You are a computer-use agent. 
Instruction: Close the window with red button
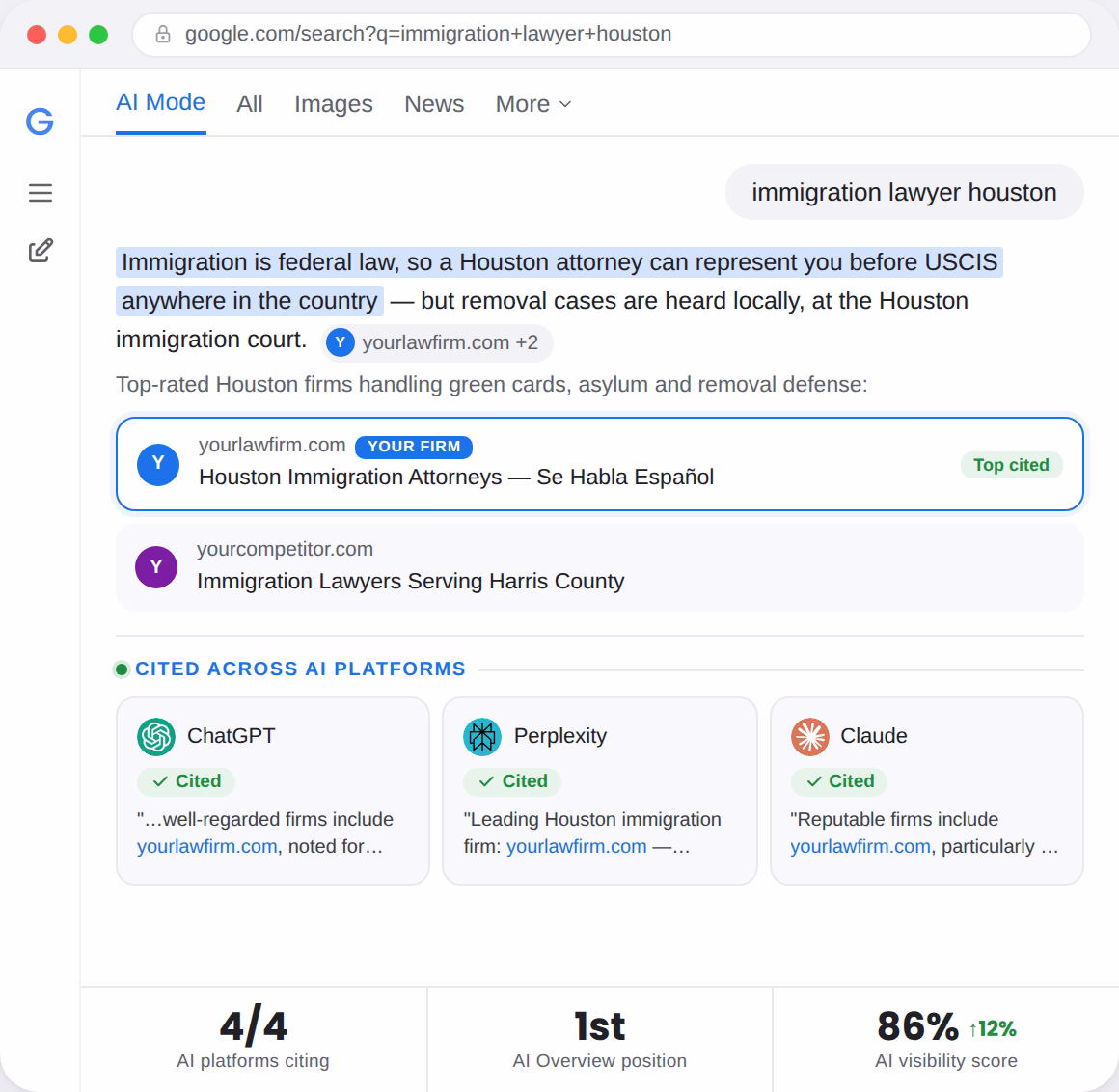click(37, 35)
